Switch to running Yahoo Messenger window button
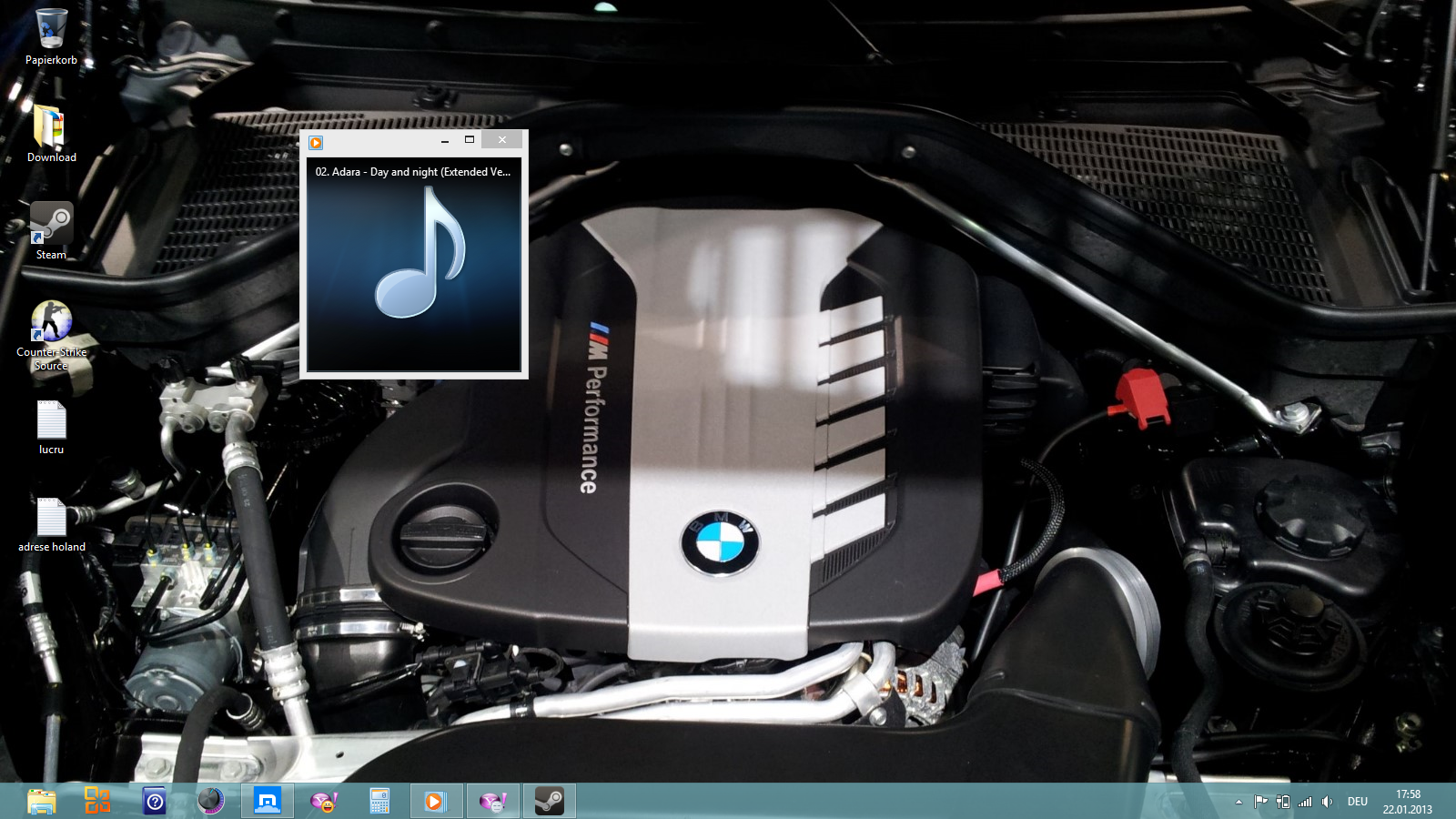Viewport: 1456px width, 819px height. 492,801
